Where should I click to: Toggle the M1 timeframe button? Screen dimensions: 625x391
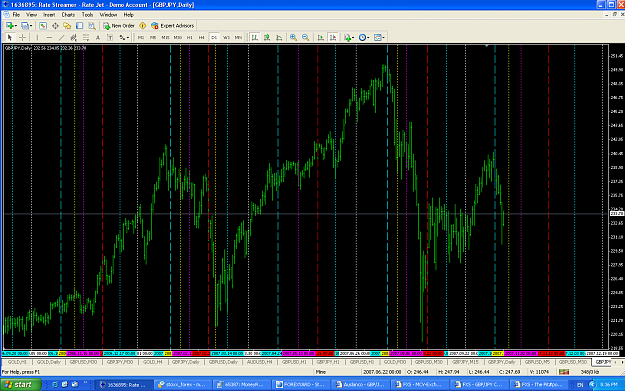[x=141, y=37]
